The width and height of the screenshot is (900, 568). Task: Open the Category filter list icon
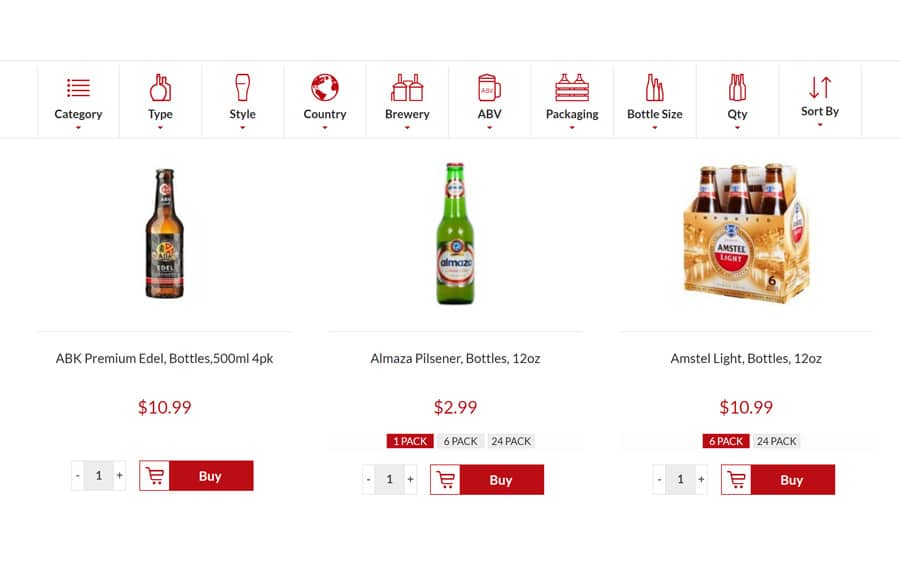pos(78,88)
